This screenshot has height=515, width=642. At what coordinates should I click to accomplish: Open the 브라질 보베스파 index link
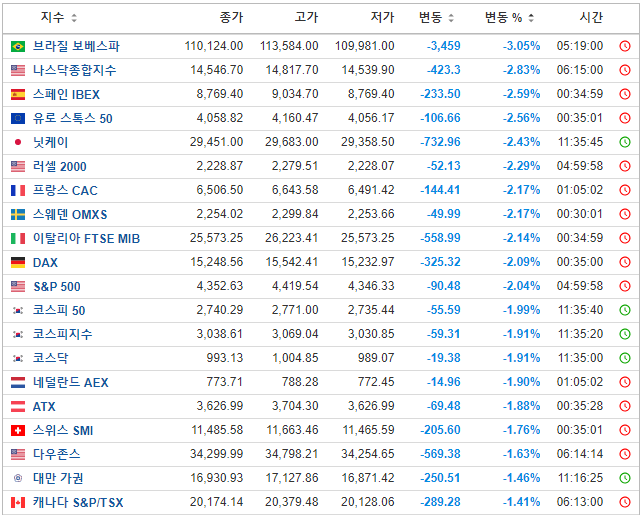click(x=76, y=46)
